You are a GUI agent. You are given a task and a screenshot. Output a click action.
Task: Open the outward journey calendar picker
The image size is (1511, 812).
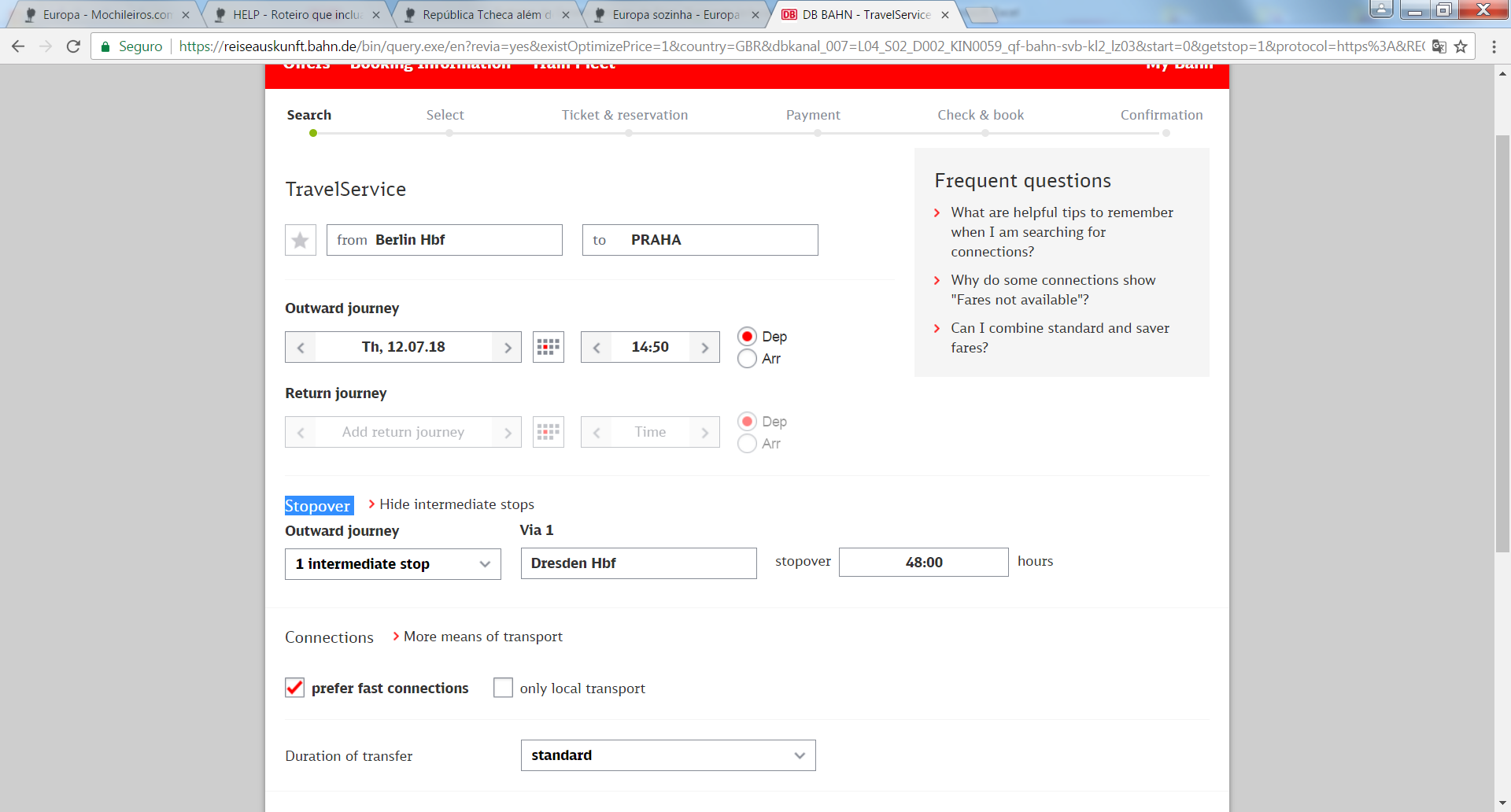click(548, 347)
